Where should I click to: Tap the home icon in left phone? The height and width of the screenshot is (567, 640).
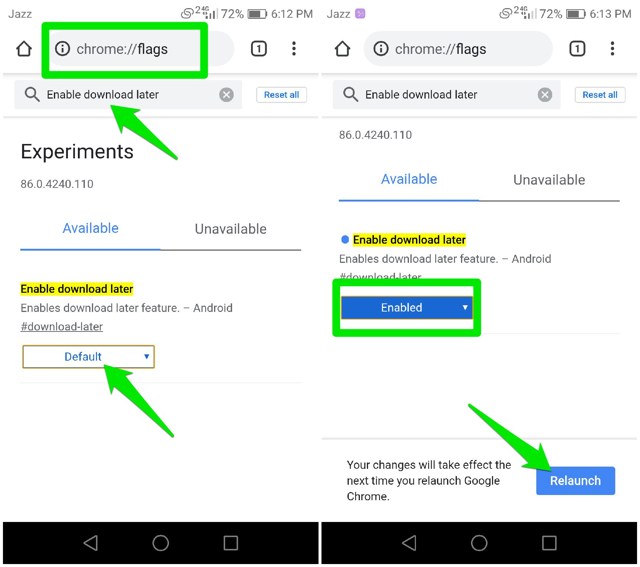[24, 49]
